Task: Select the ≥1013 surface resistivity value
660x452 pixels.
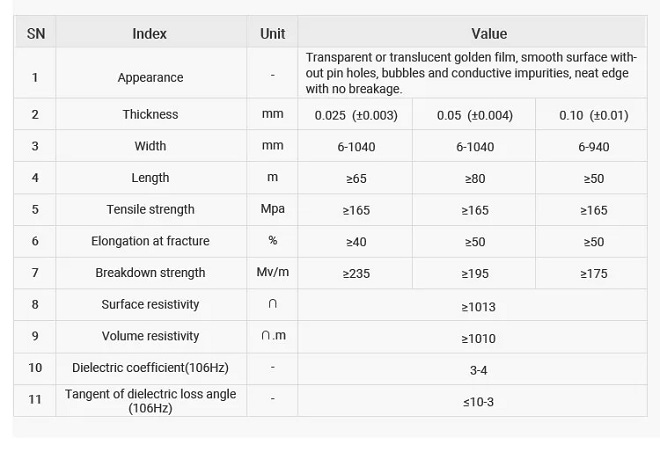Action: pos(479,307)
